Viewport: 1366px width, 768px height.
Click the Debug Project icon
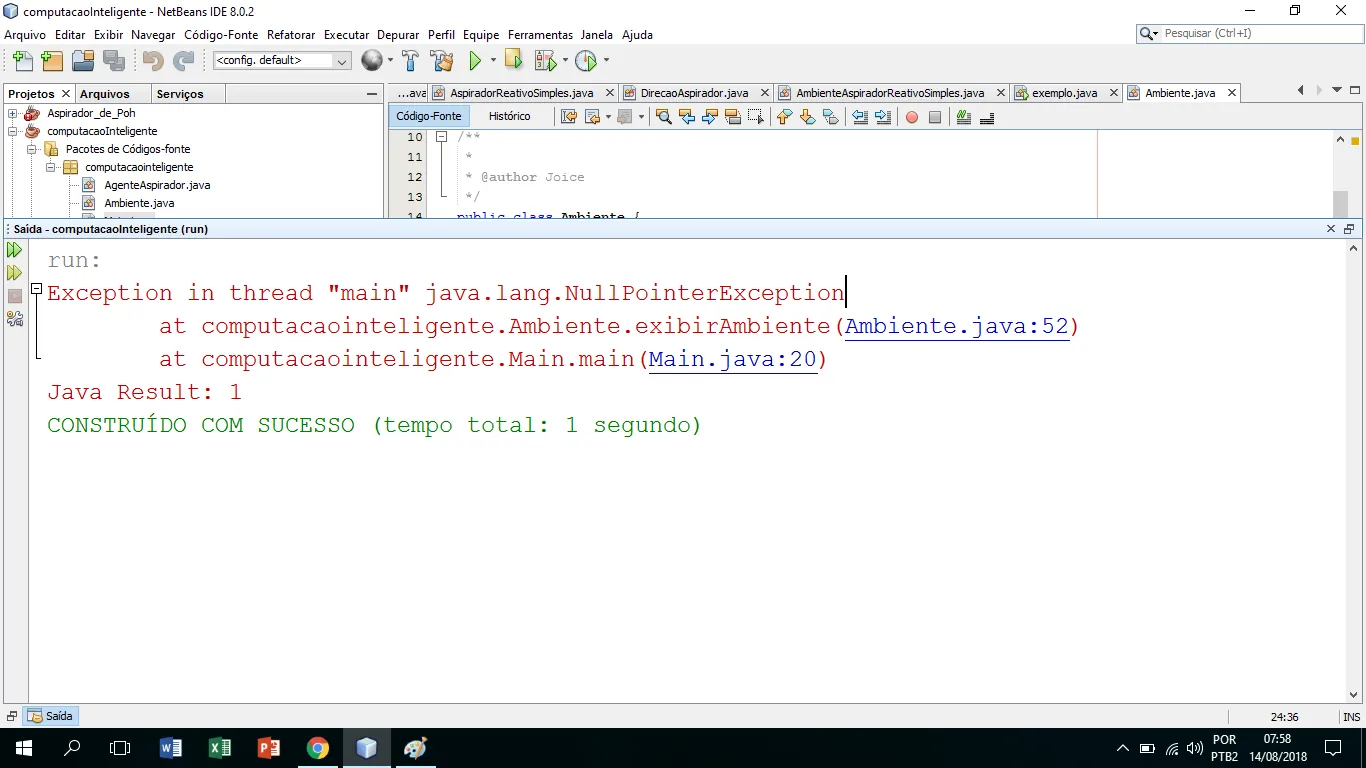coord(546,61)
